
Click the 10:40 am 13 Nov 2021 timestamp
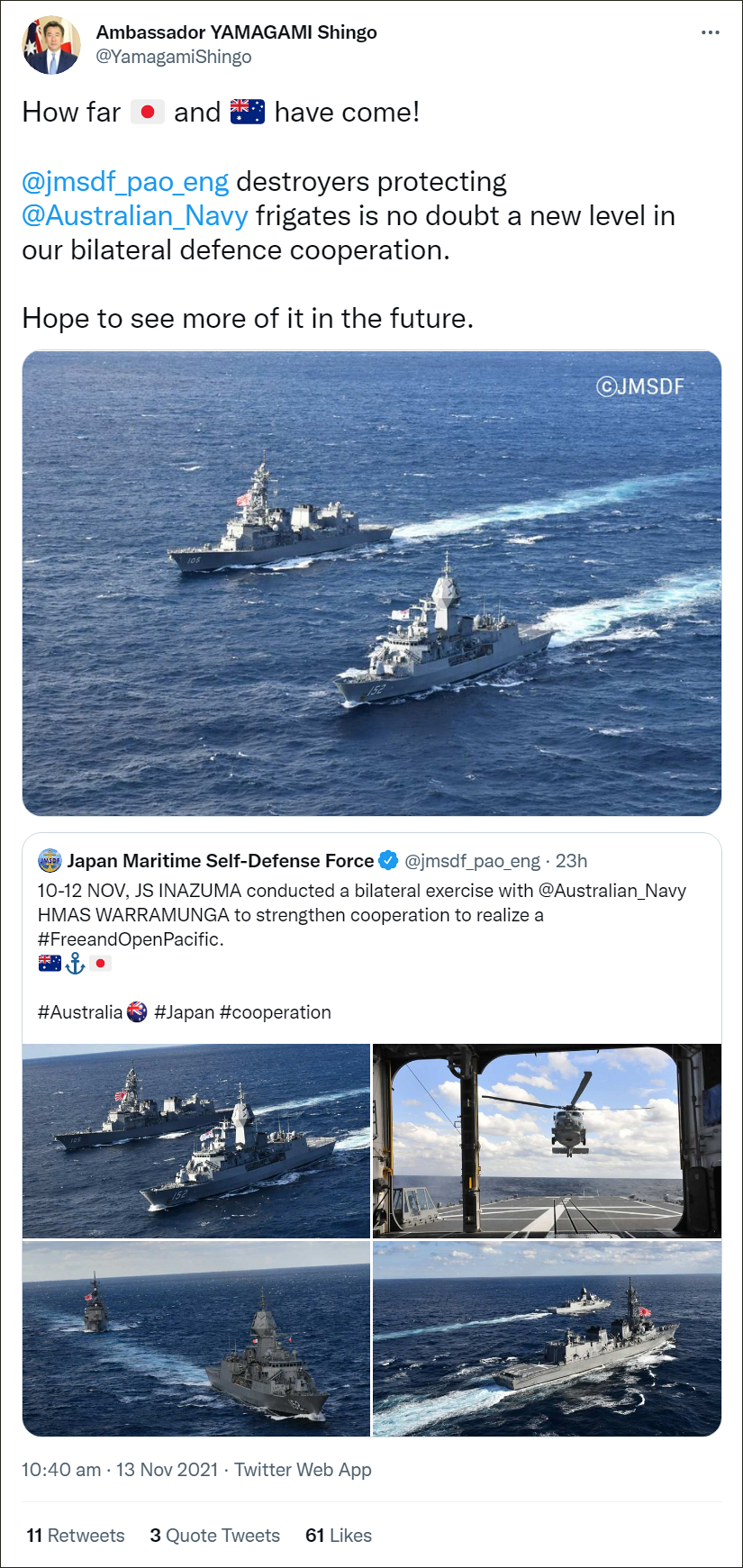pos(120,1470)
